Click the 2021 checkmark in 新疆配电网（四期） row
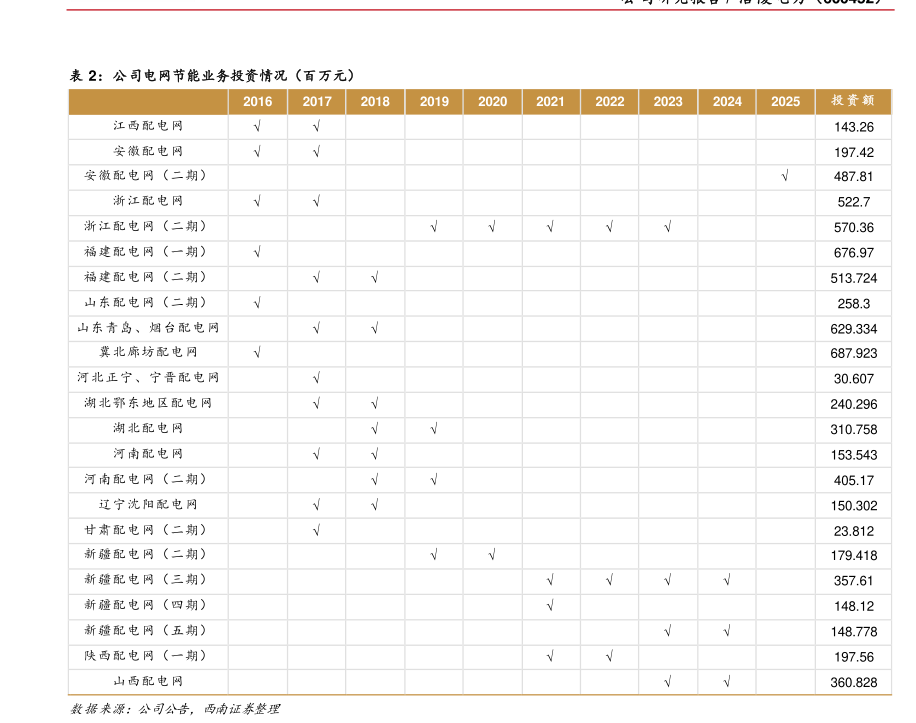 550,605
